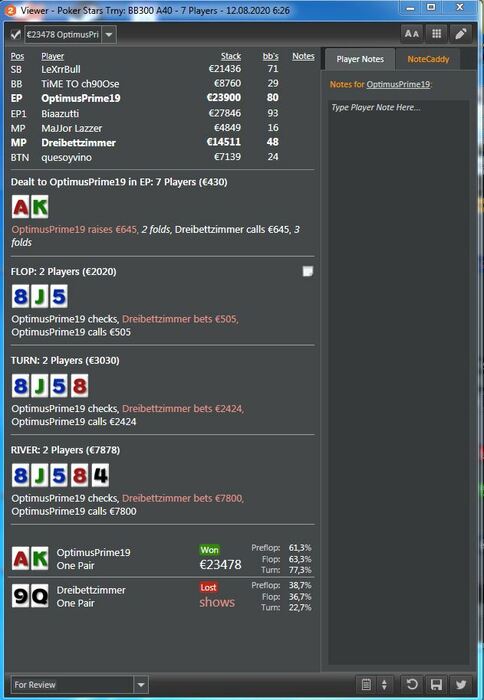484x700 pixels.
Task: Click the font size AA icon
Action: coord(411,34)
